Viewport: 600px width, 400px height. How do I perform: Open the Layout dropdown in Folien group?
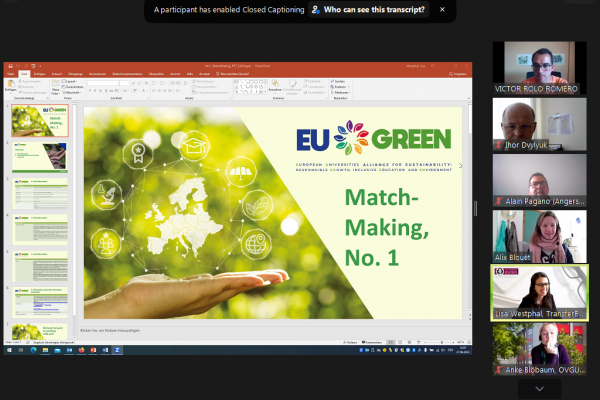click(x=70, y=81)
